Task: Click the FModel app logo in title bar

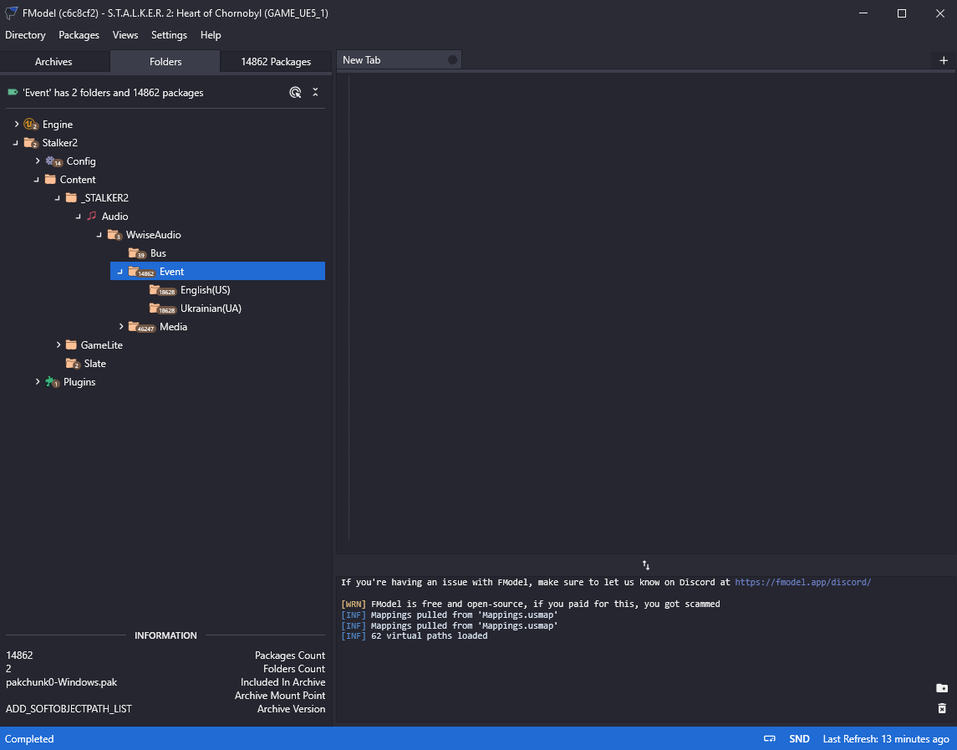Action: (x=11, y=13)
